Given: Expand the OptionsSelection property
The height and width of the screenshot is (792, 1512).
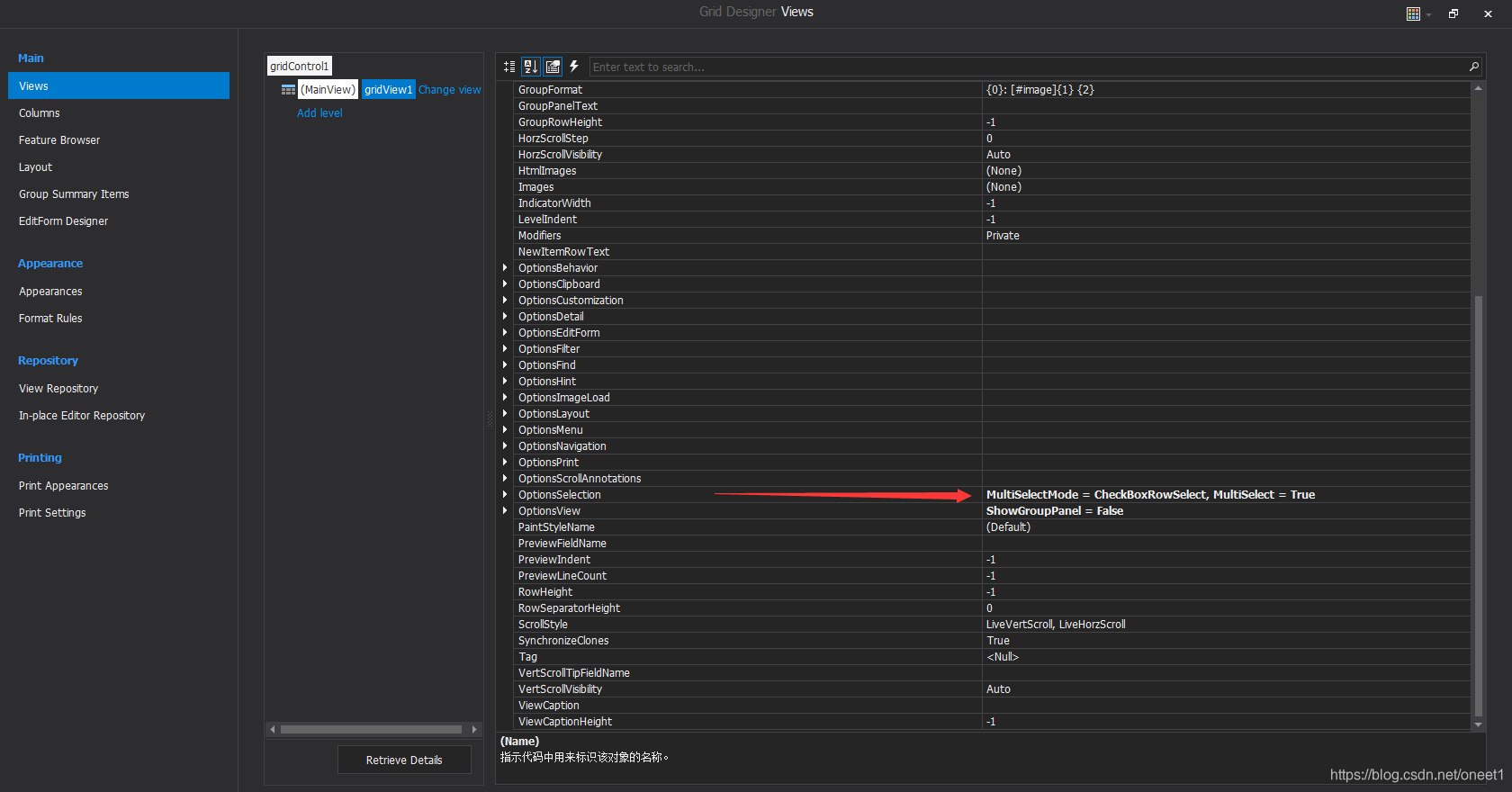Looking at the screenshot, I should click(x=505, y=495).
